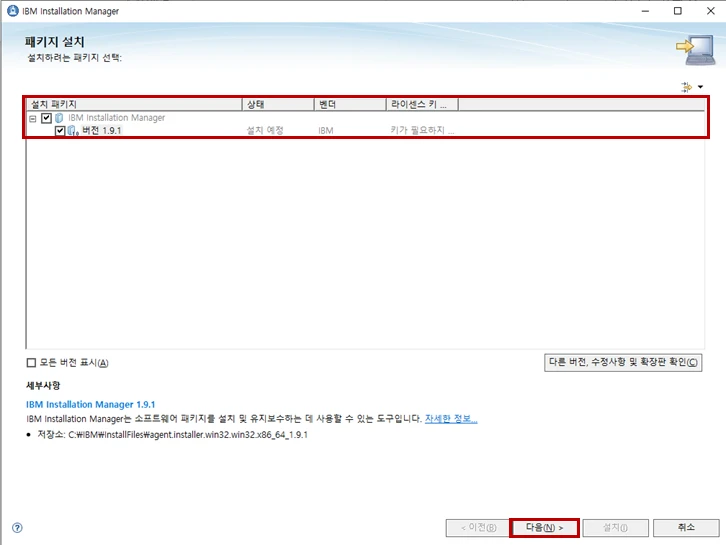Click the 취소 (Cancel) button
Image resolution: width=726 pixels, height=545 pixels.
pyautogui.click(x=685, y=527)
